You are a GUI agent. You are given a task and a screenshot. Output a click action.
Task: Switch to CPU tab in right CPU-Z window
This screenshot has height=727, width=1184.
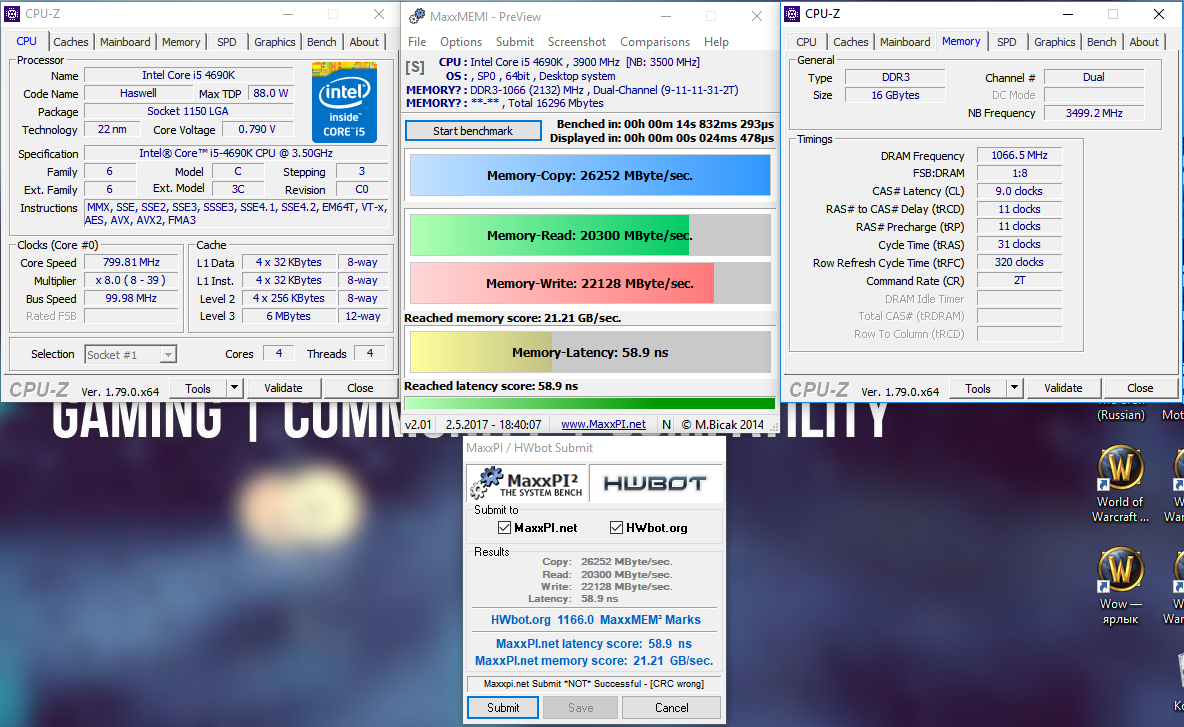(806, 42)
